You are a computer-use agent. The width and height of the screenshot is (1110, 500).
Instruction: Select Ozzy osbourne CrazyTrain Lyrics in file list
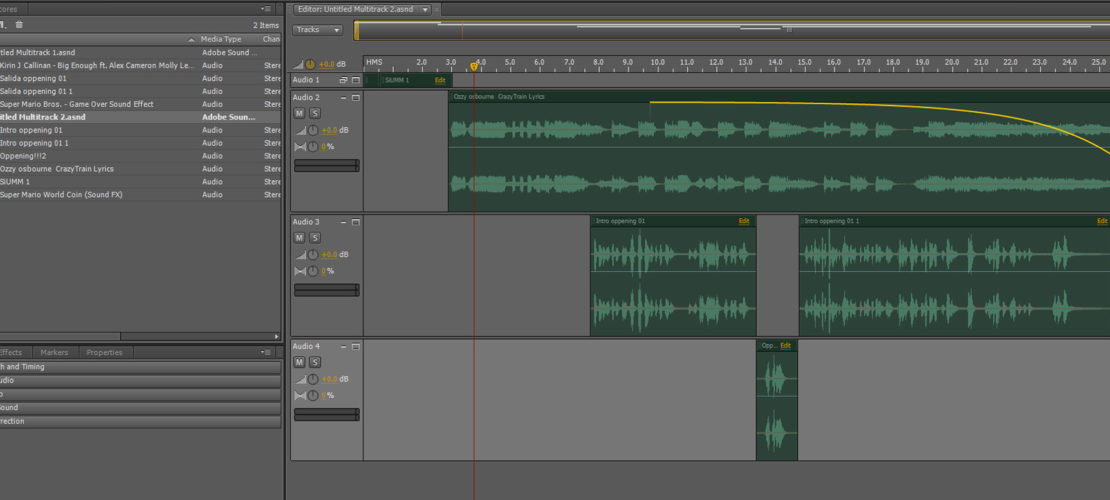tap(60, 169)
